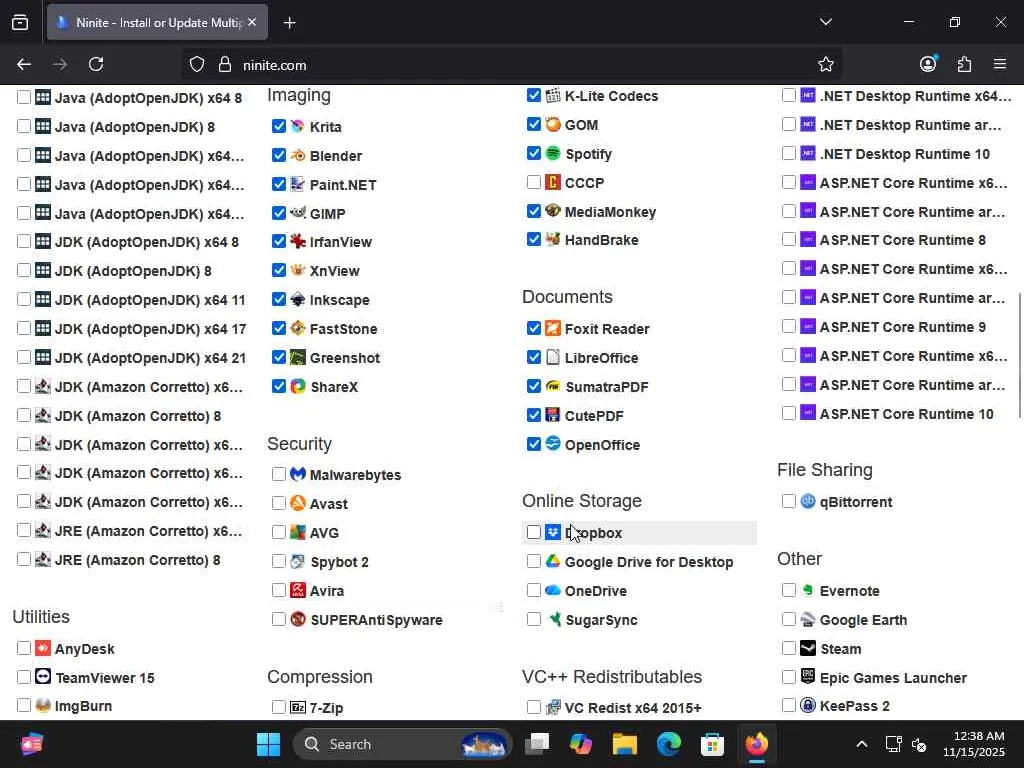Go back to the previous page

(24, 64)
